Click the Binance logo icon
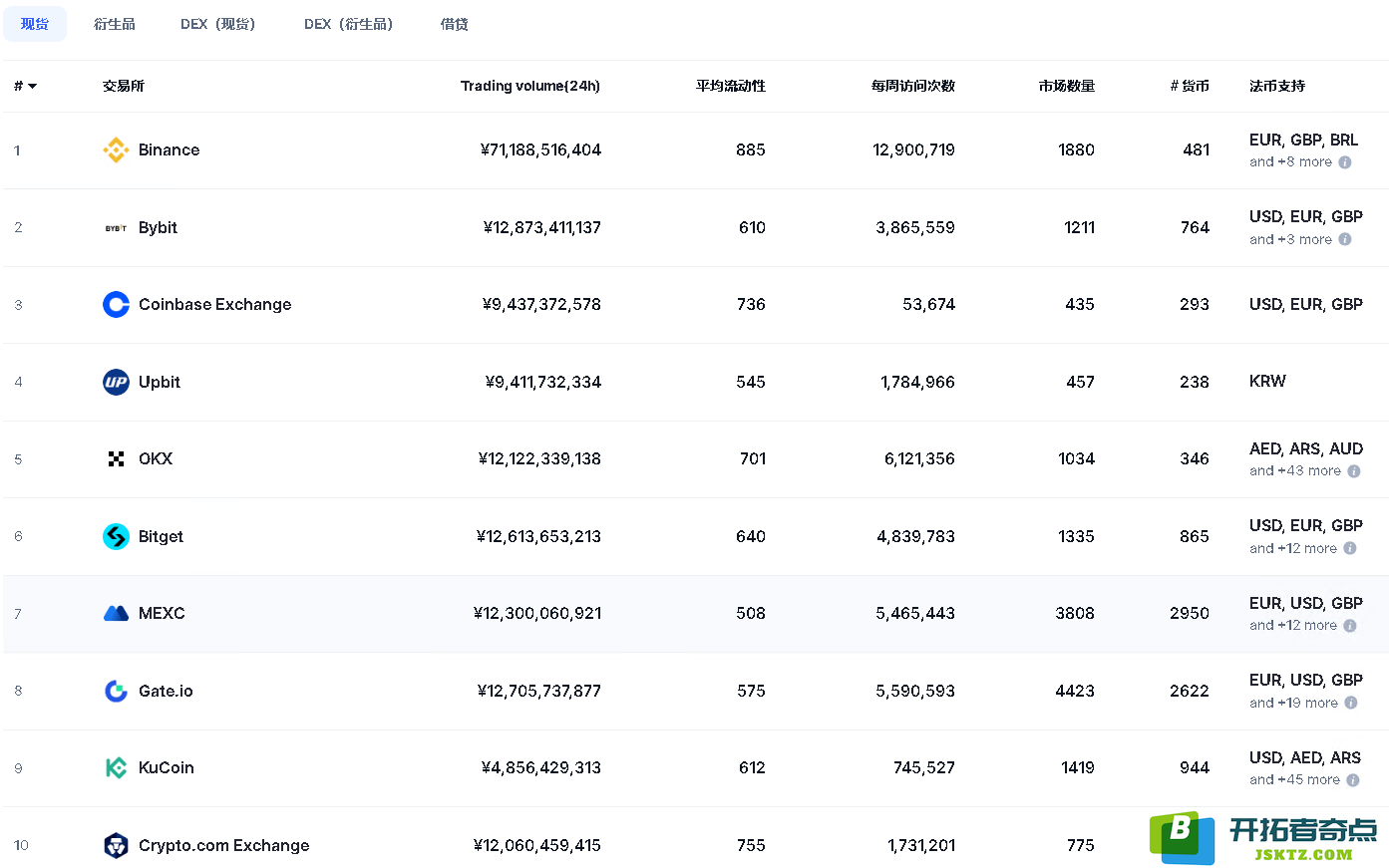The image size is (1389, 868). [116, 149]
